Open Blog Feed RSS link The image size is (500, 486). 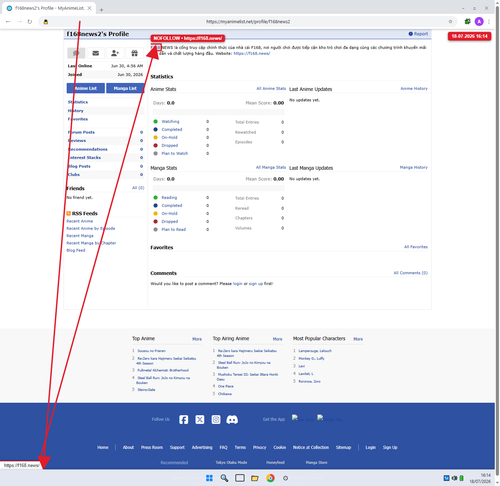pyautogui.click(x=76, y=250)
